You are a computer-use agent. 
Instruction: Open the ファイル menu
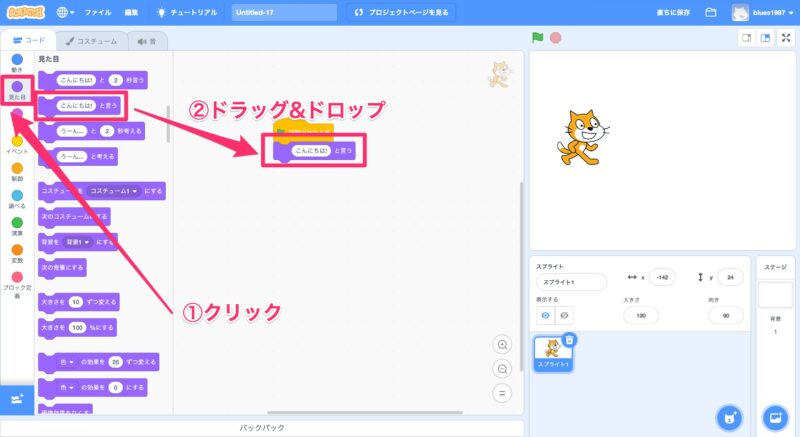click(98, 13)
